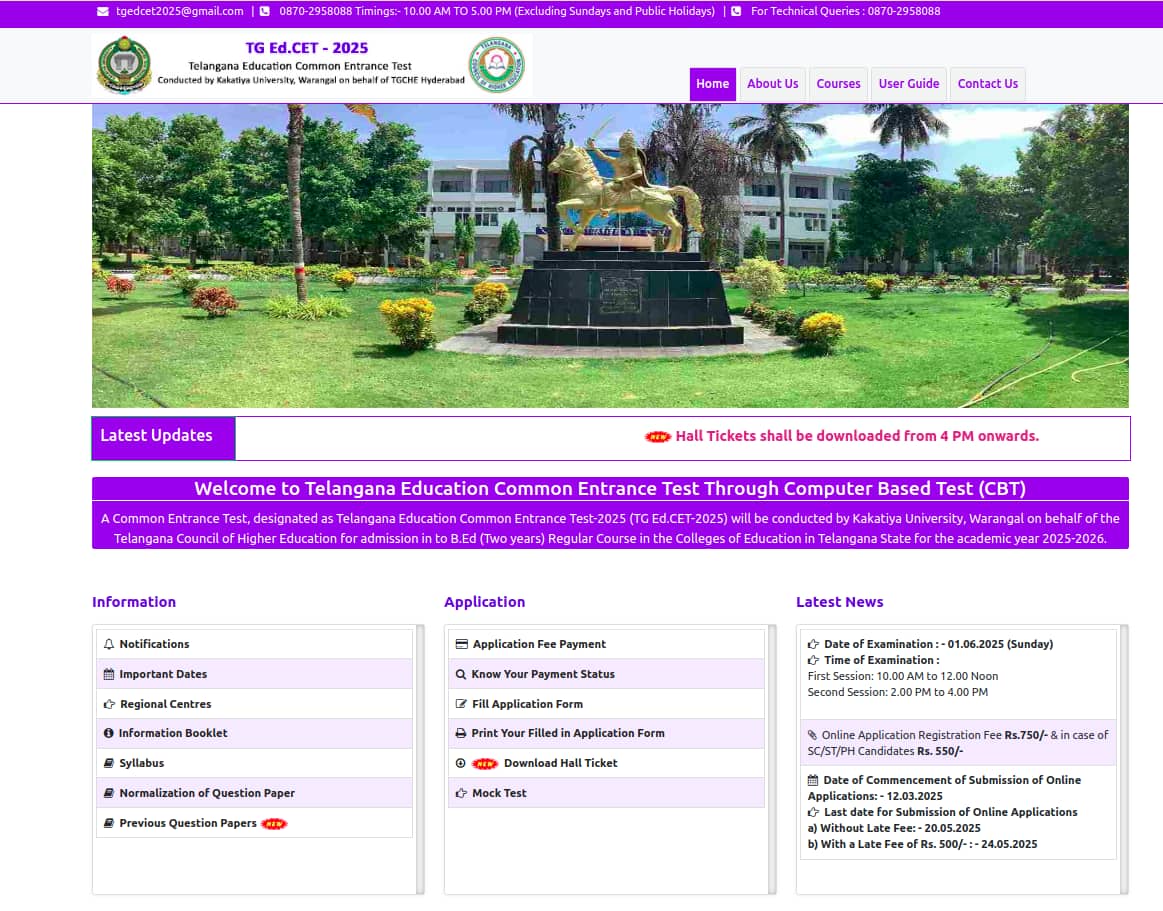
Task: Click the envelope email icon in top bar
Action: coord(102,11)
